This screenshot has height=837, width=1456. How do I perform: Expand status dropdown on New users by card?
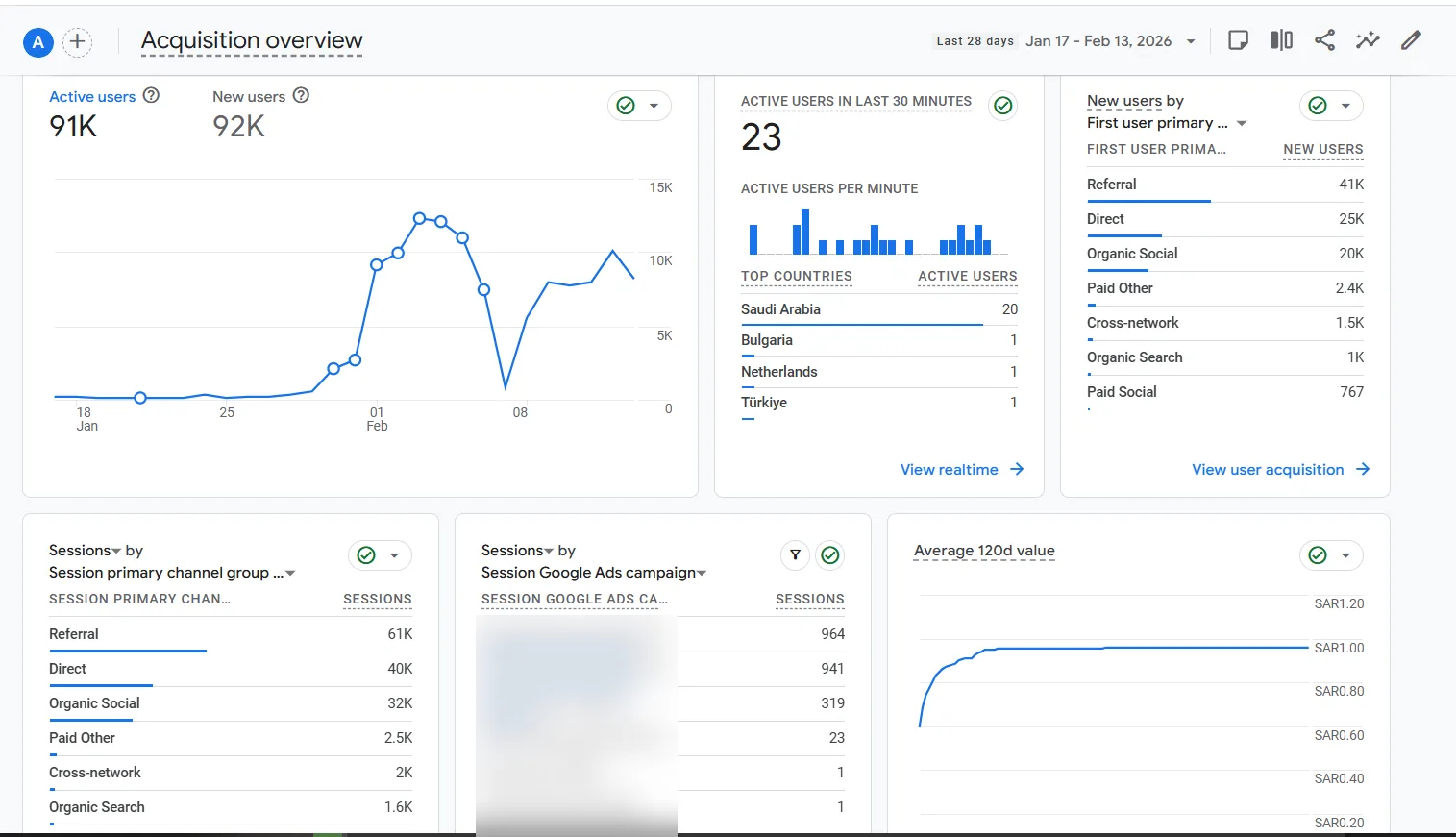1345,106
